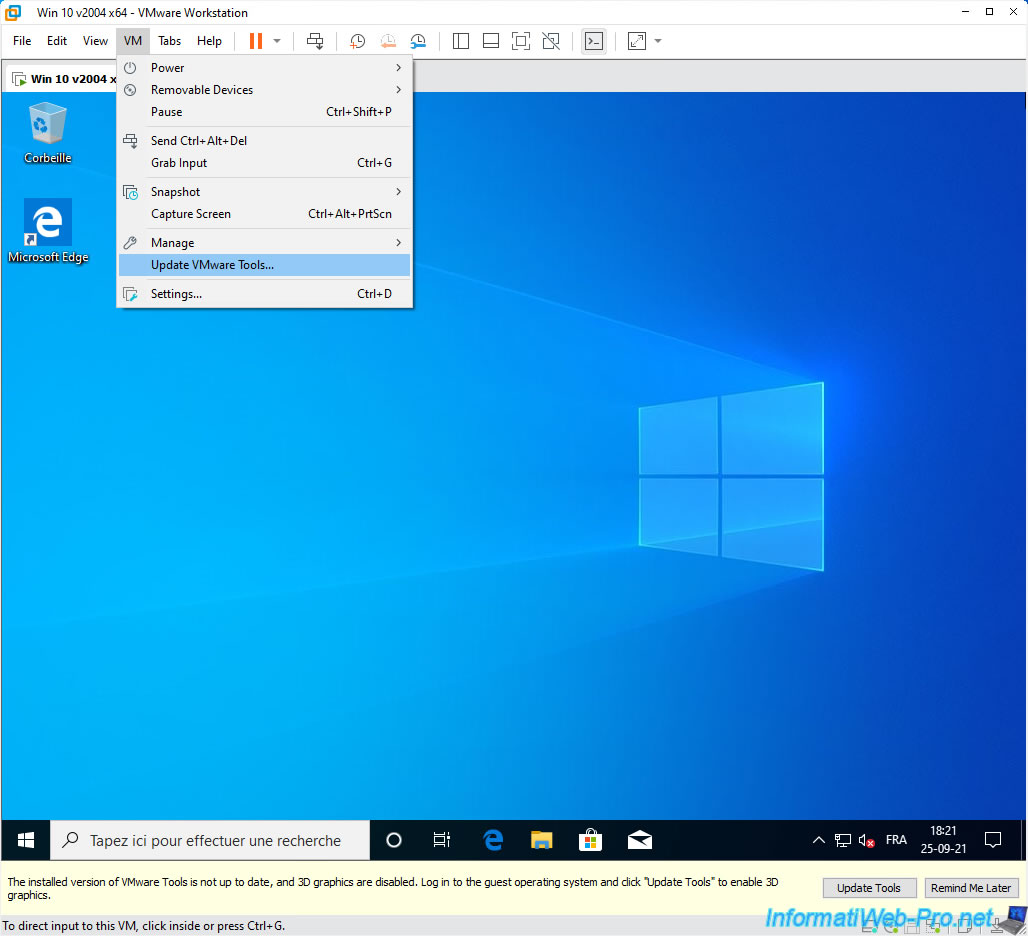Switch to the Win 10 v2004 x64 tab
The width and height of the screenshot is (1028, 936).
(x=62, y=79)
